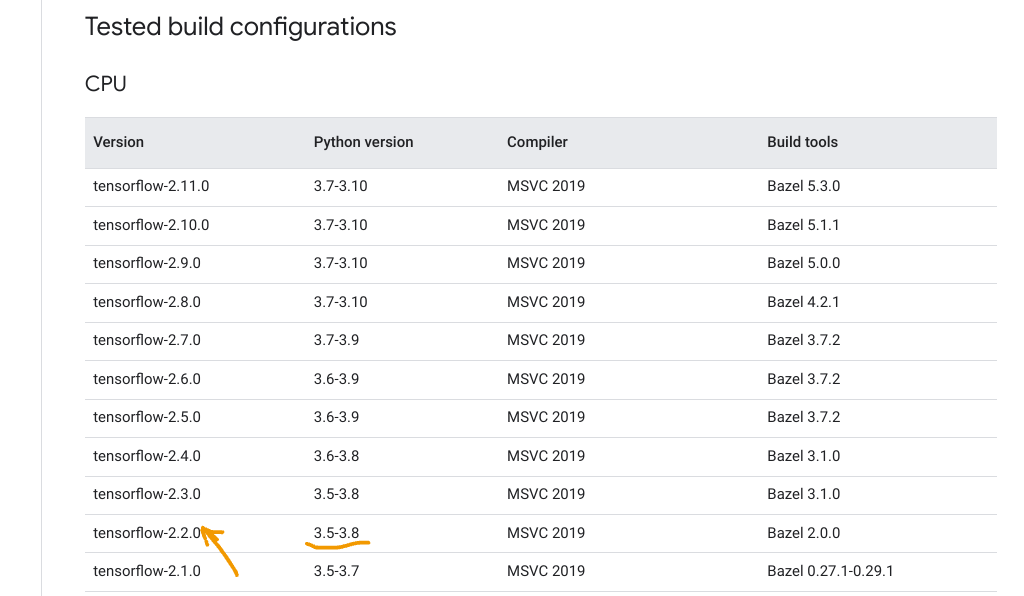Click the tensorflow-2.11.0 version cell
1024x596 pixels.
click(151, 186)
